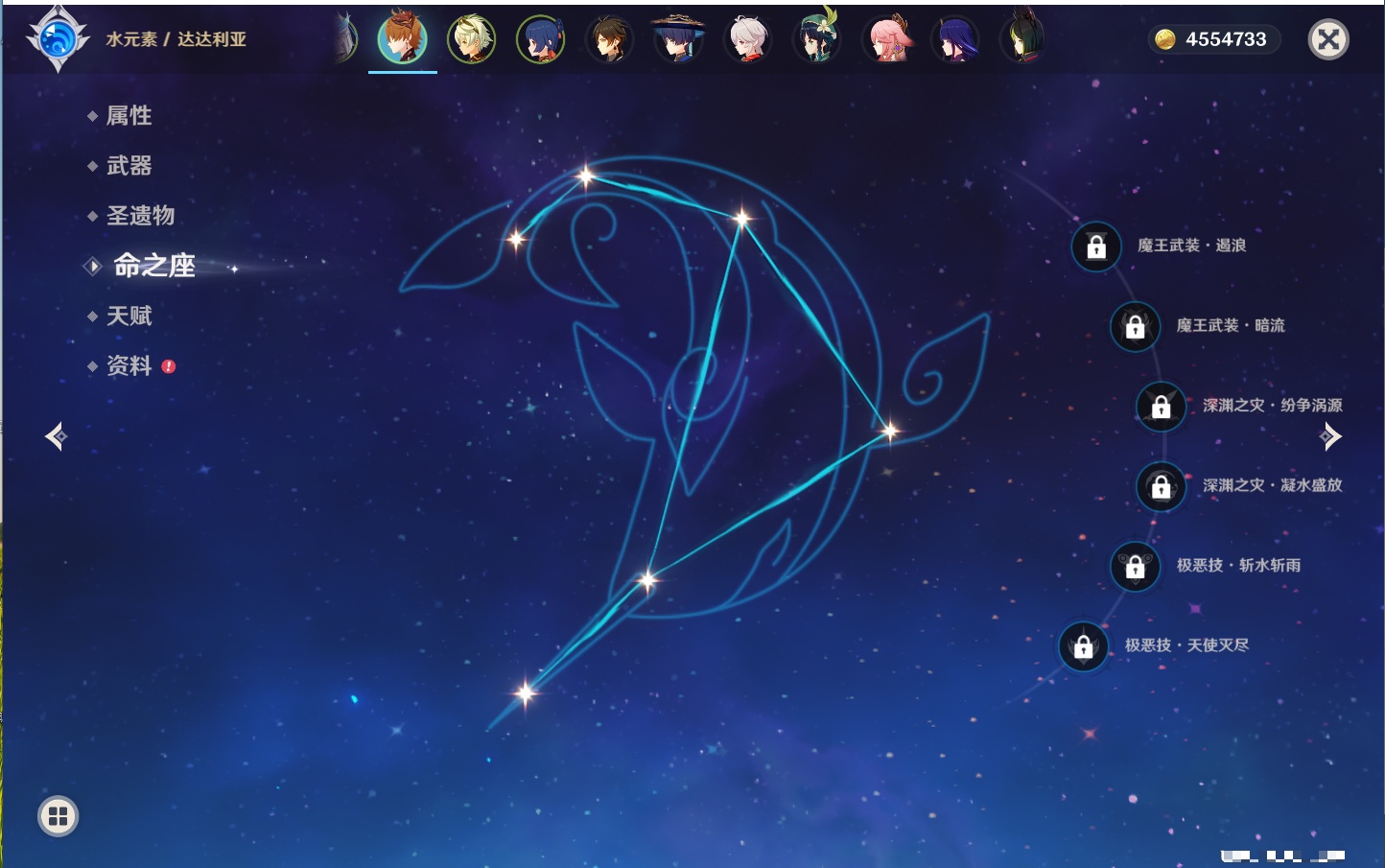
Task: Click the Hydro element emblem beside 水元素
Action: pos(58,39)
